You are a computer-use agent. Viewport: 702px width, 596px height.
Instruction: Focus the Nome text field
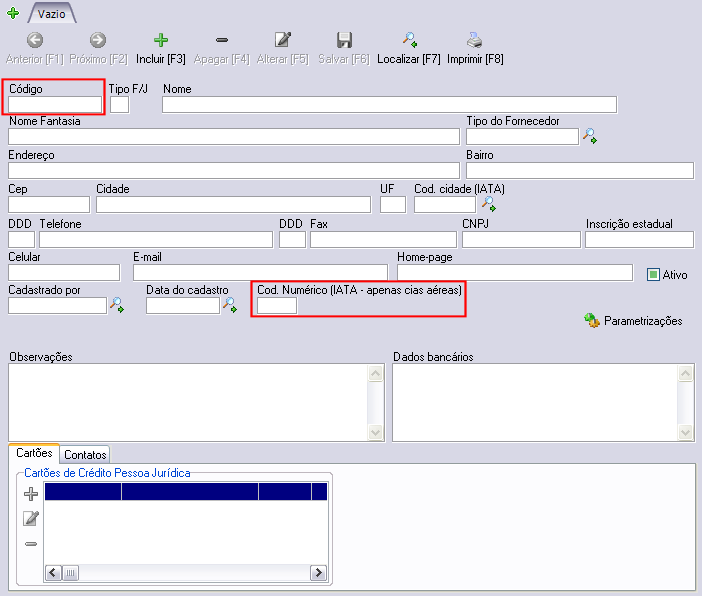coord(390,105)
